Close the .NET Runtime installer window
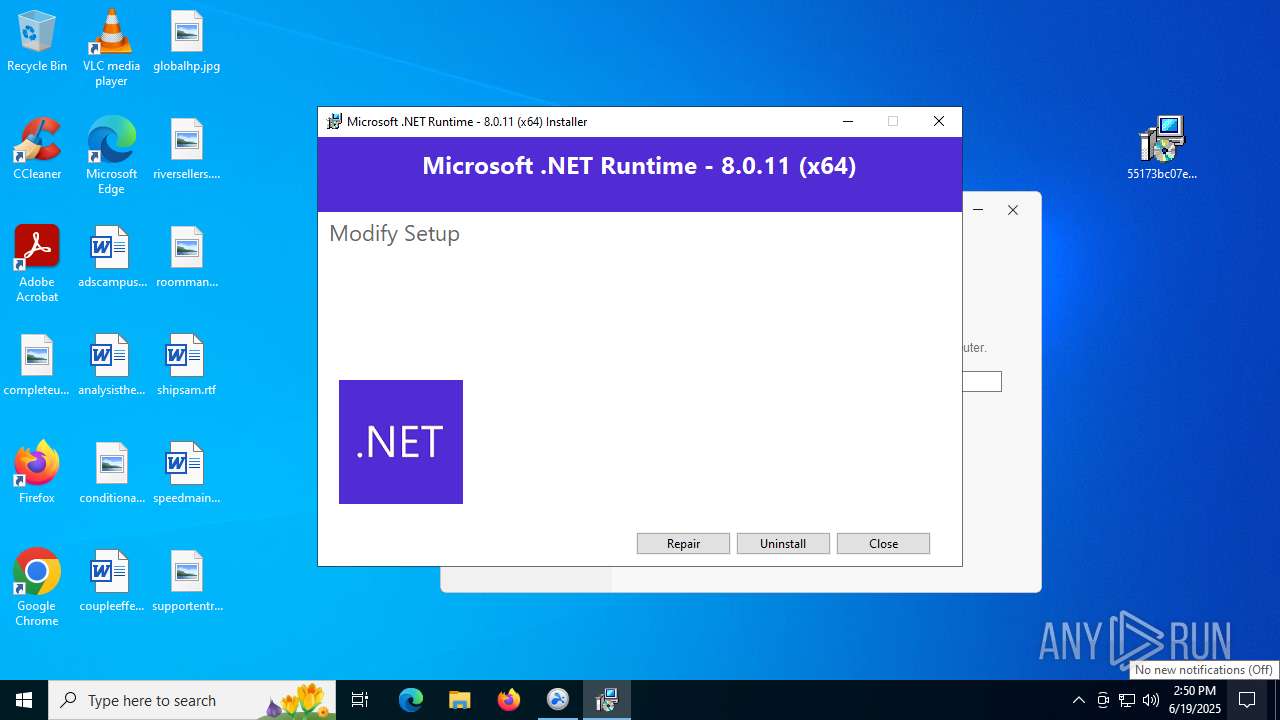The image size is (1280, 720). coord(938,121)
